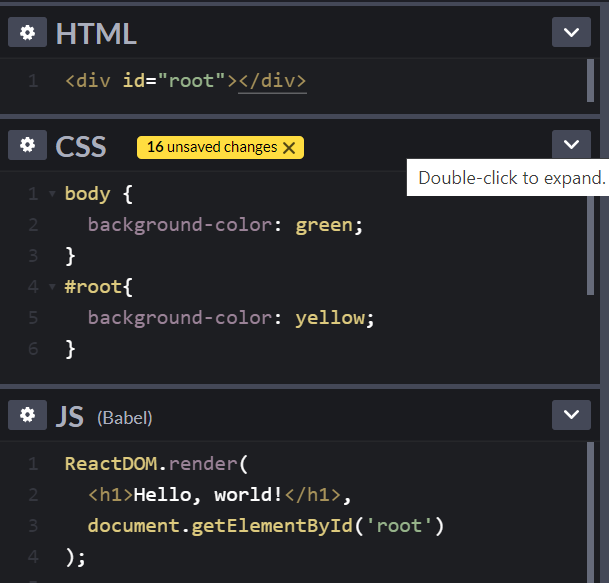The image size is (609, 583).
Task: Place cursor on the yellow color value
Action: [x=330, y=318]
